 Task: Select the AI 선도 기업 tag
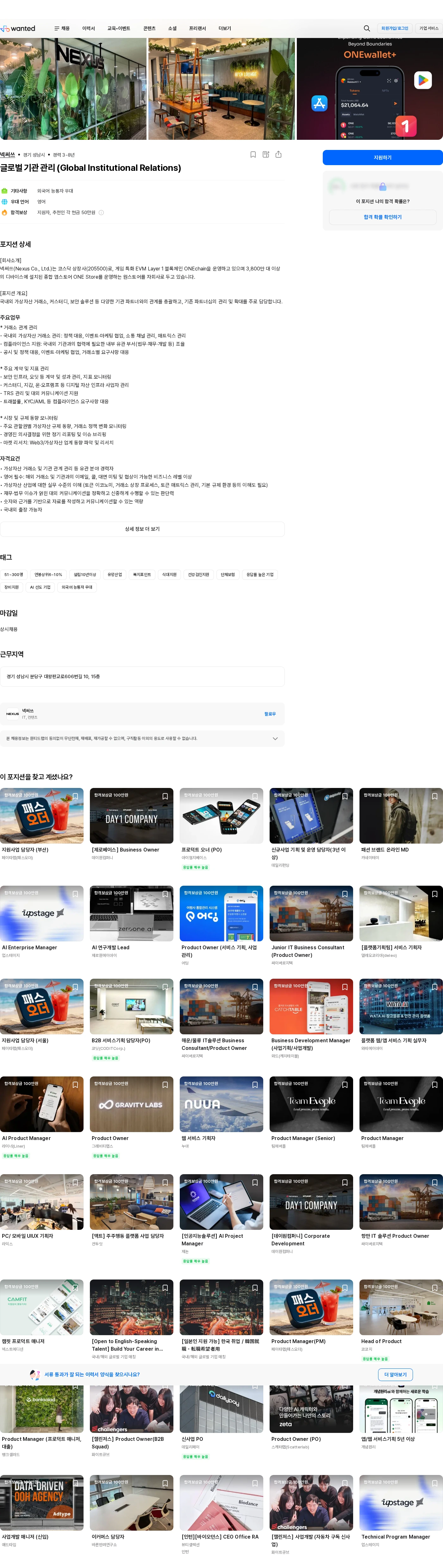pyautogui.click(x=40, y=587)
